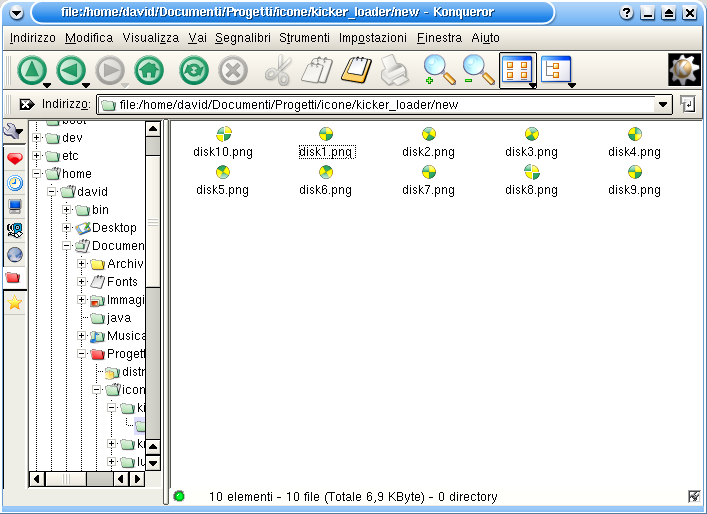Expand the Fonts folder node
This screenshot has height=514, width=707.
tap(81, 282)
